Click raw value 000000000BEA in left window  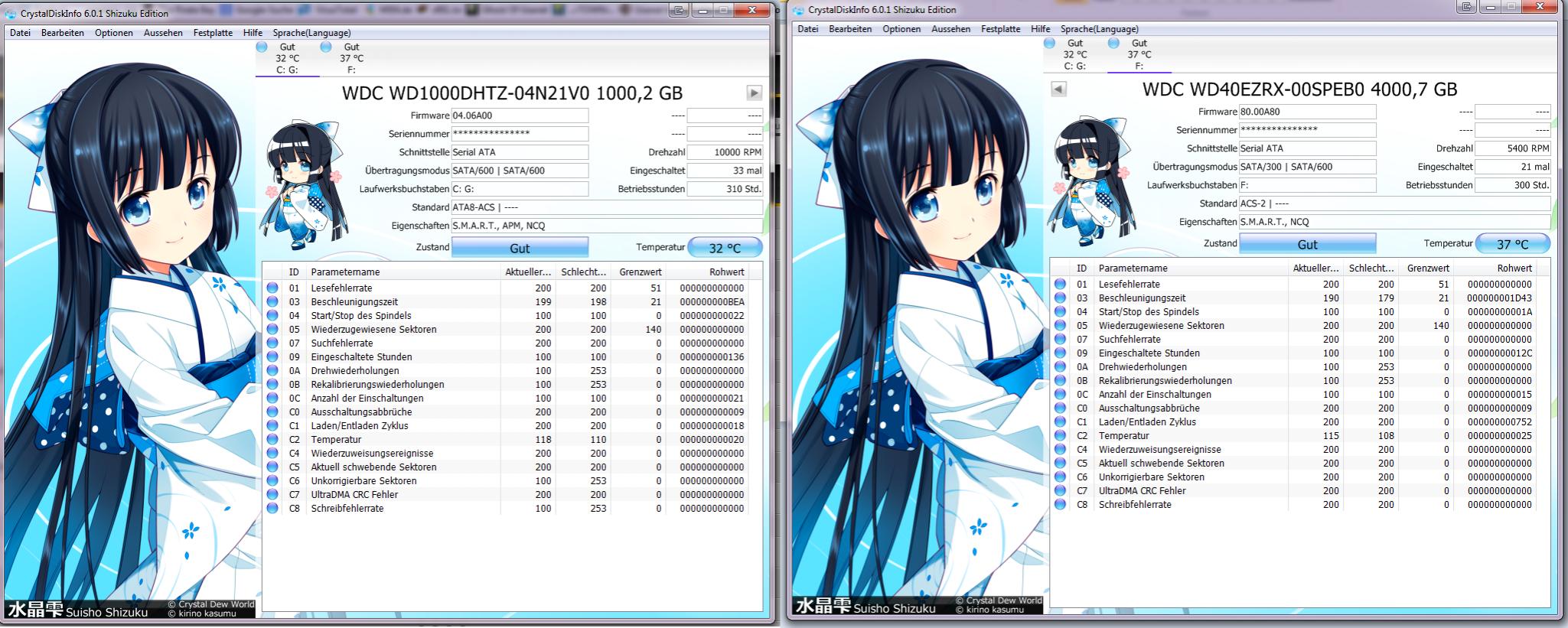coord(712,301)
